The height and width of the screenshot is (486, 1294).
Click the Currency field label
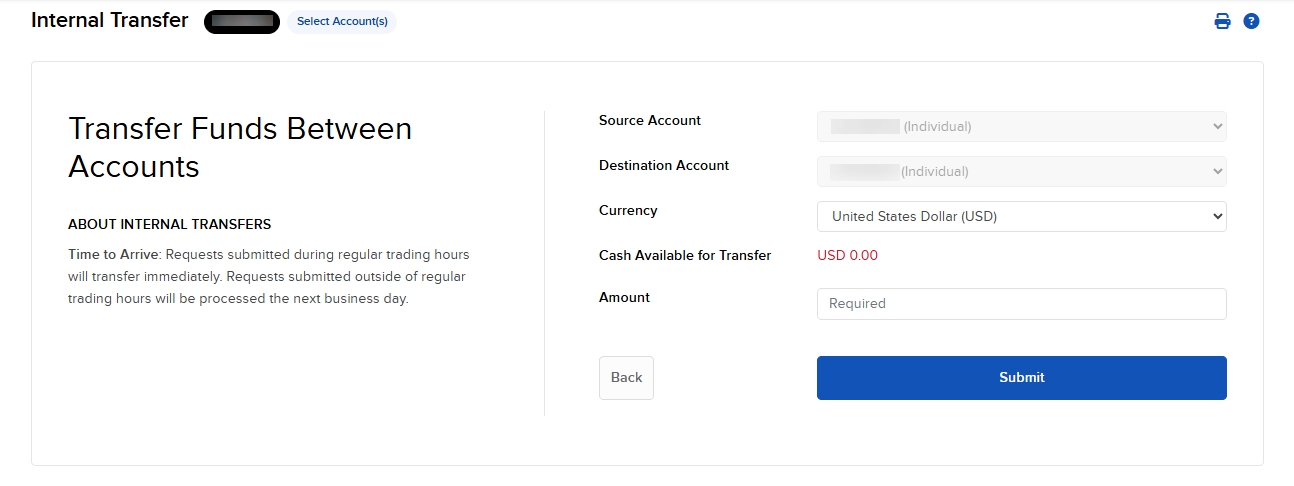pos(628,211)
